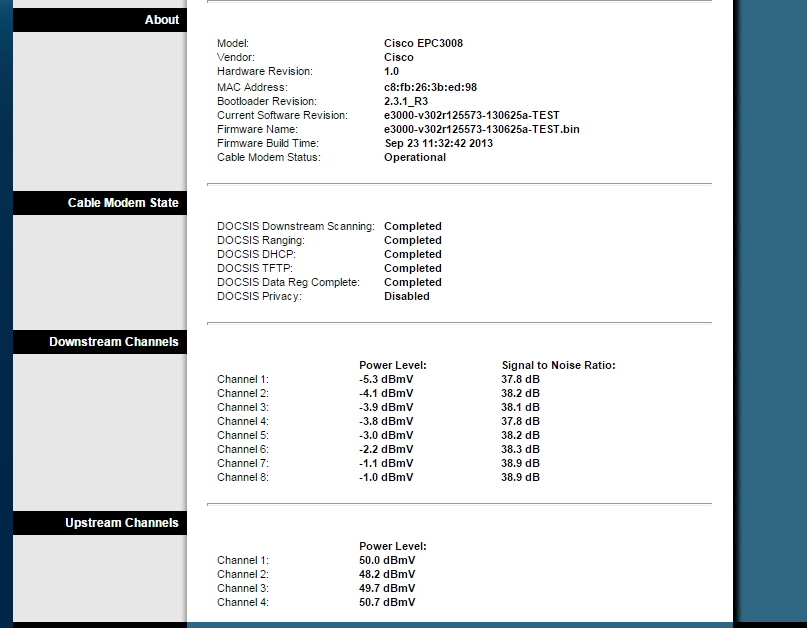Click the Channel 8 SNR value 38.9 dB
This screenshot has height=628, width=807.
(x=520, y=477)
